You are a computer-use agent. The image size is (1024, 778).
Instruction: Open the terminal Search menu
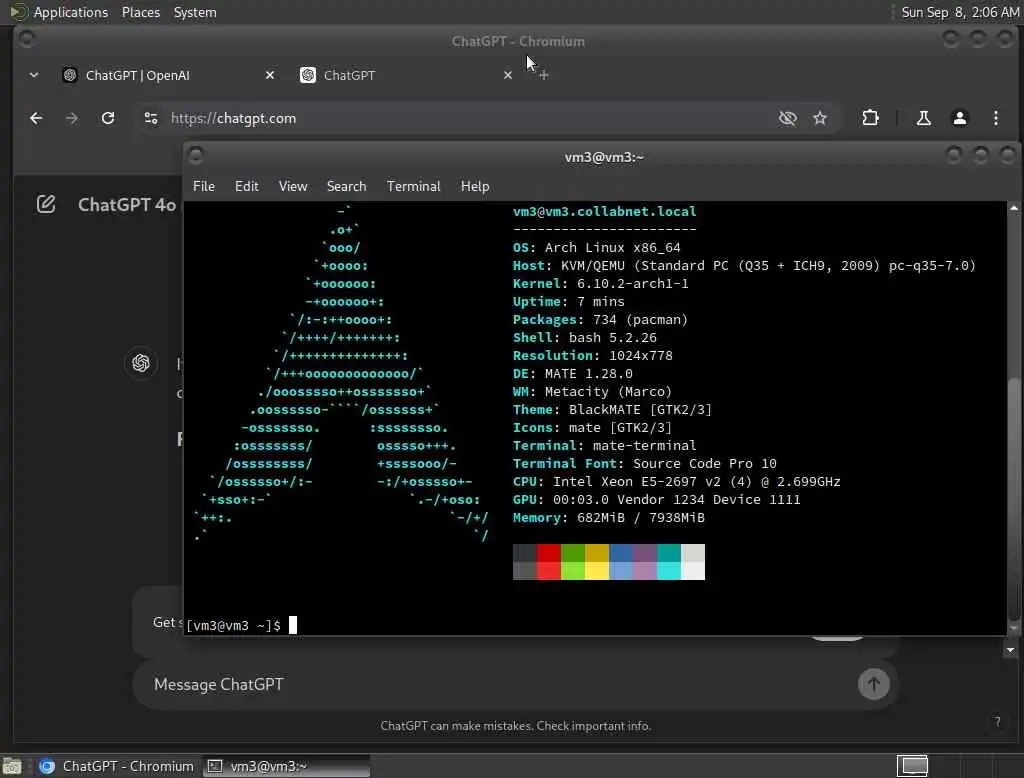(x=346, y=186)
